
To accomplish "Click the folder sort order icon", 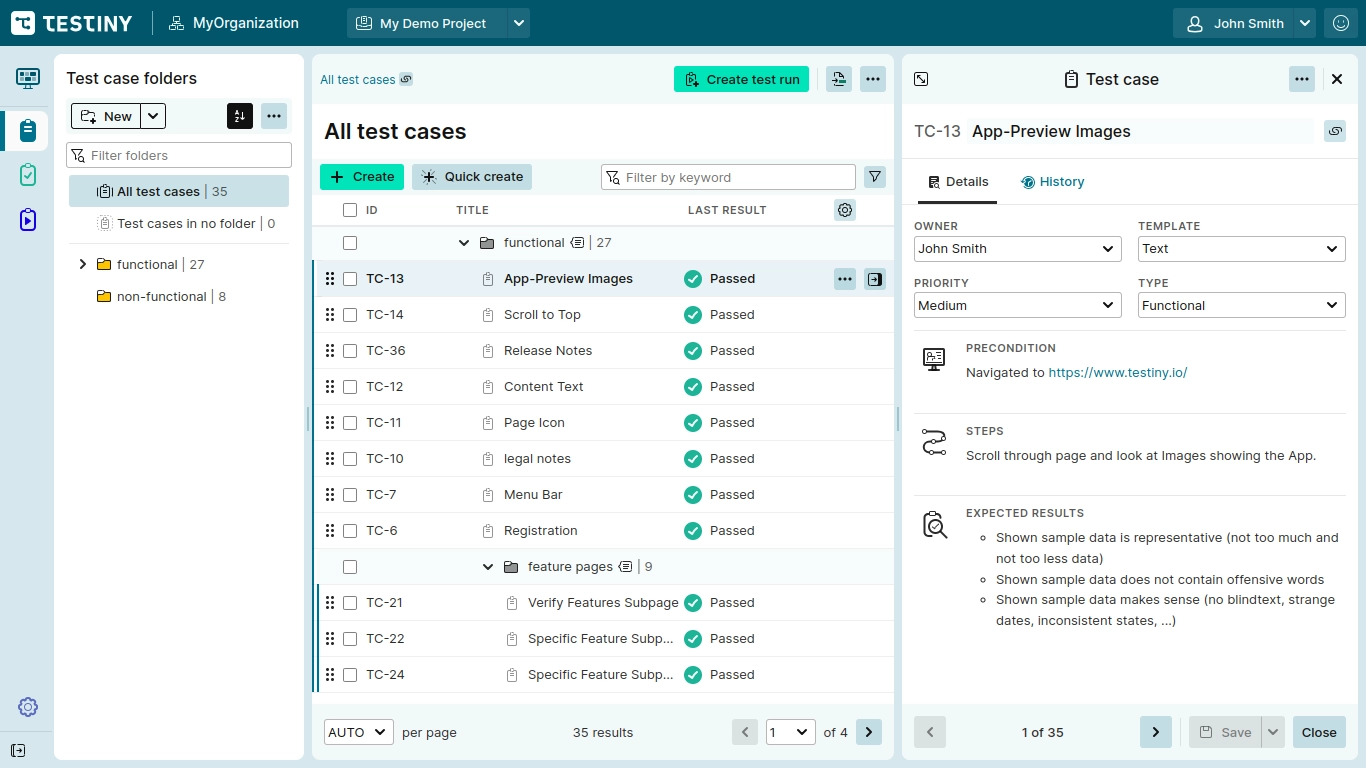I will tap(239, 116).
